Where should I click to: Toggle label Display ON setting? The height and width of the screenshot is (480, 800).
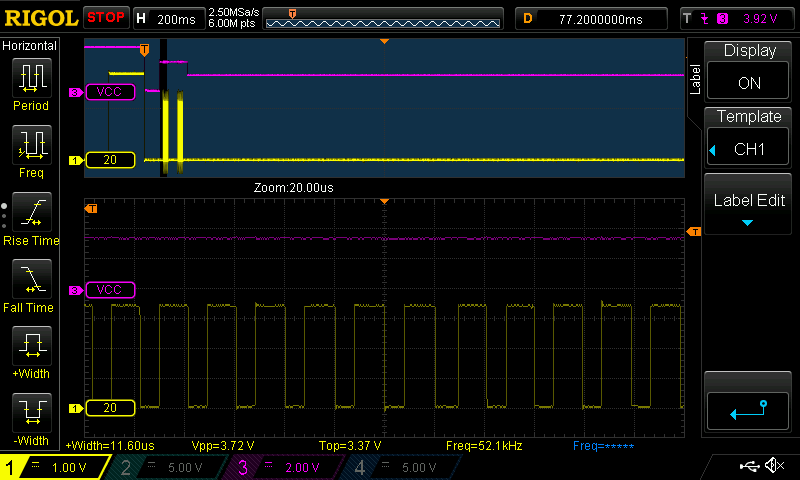coord(749,71)
